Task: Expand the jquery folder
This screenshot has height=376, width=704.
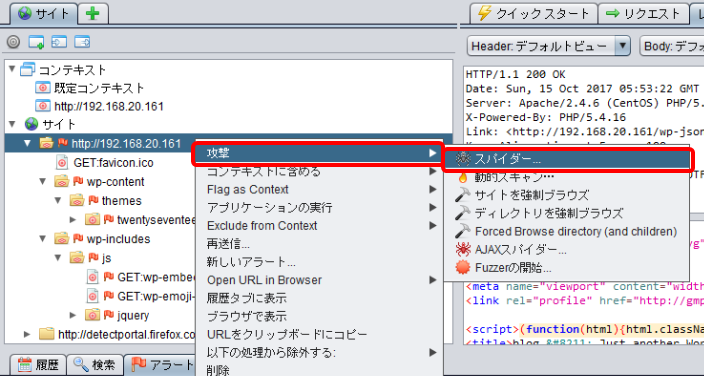Action: 74,315
